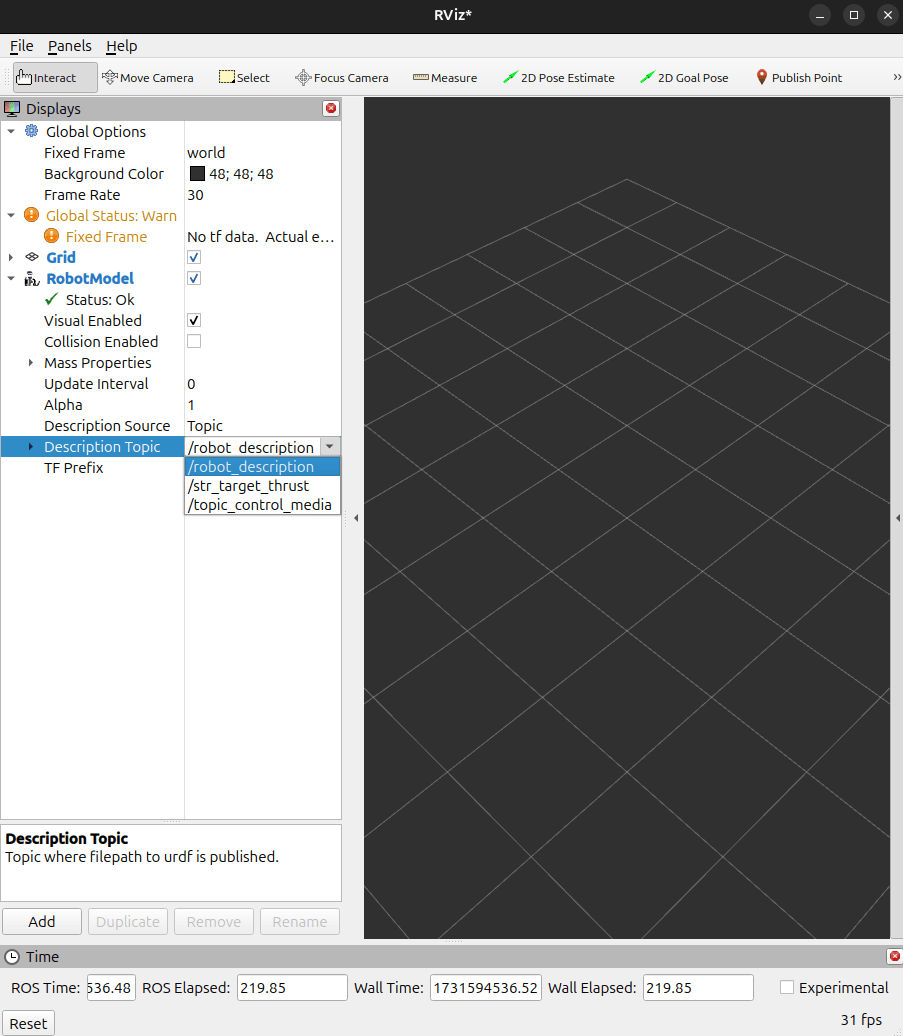This screenshot has height=1036, width=903.
Task: Select the TF Prefix row
Action: point(170,468)
